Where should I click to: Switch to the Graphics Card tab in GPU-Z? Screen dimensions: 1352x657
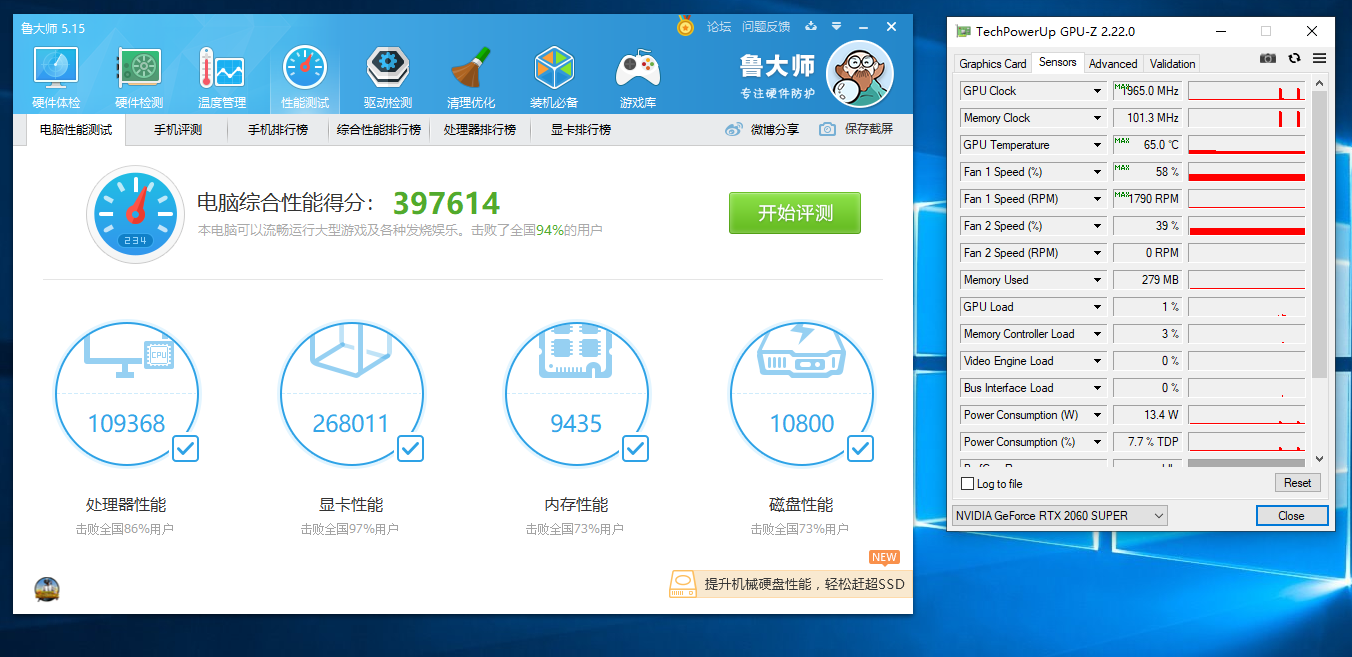(993, 63)
